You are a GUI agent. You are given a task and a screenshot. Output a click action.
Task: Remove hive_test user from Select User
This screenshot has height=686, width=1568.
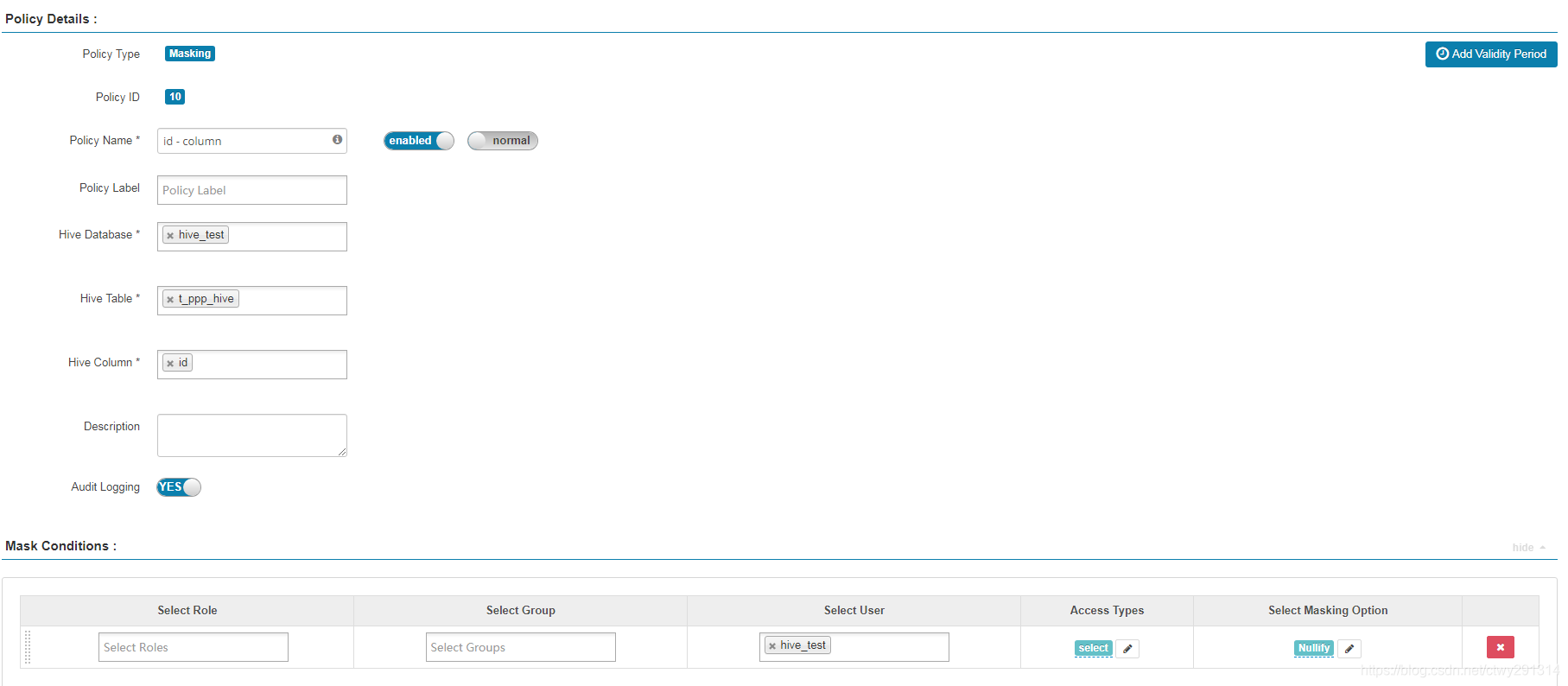tap(772, 645)
